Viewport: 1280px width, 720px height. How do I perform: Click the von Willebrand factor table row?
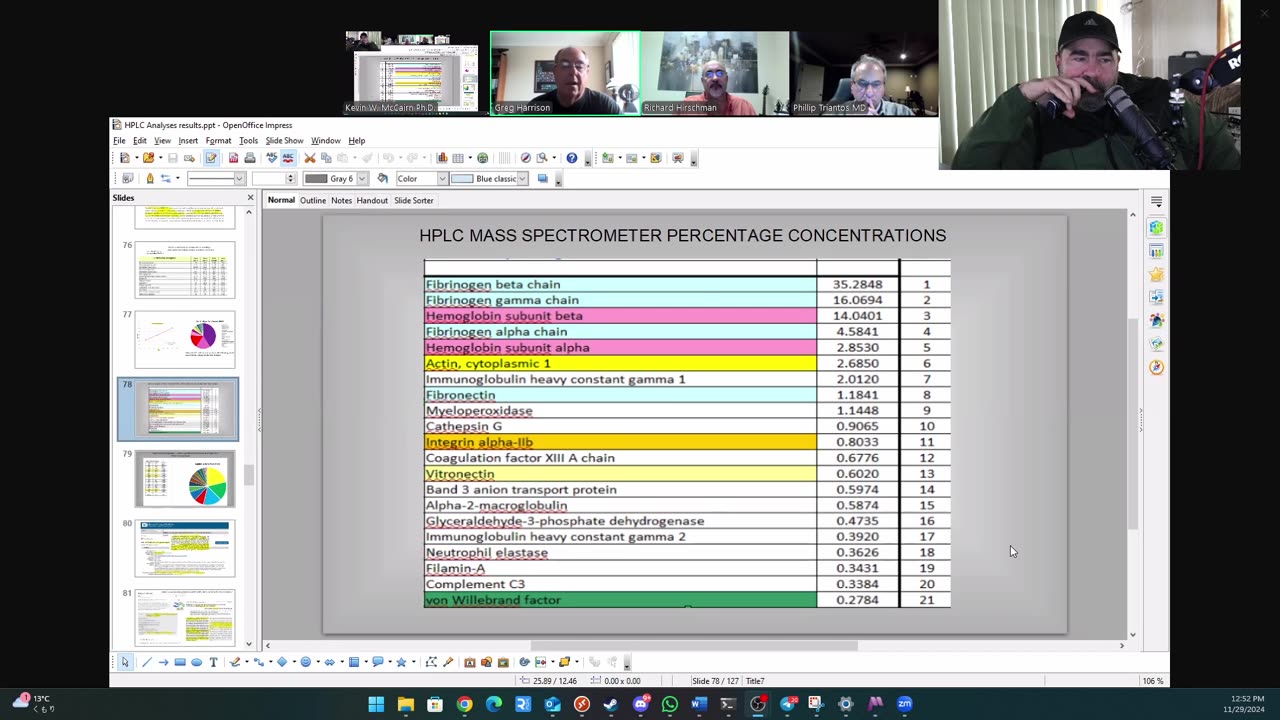click(x=687, y=600)
